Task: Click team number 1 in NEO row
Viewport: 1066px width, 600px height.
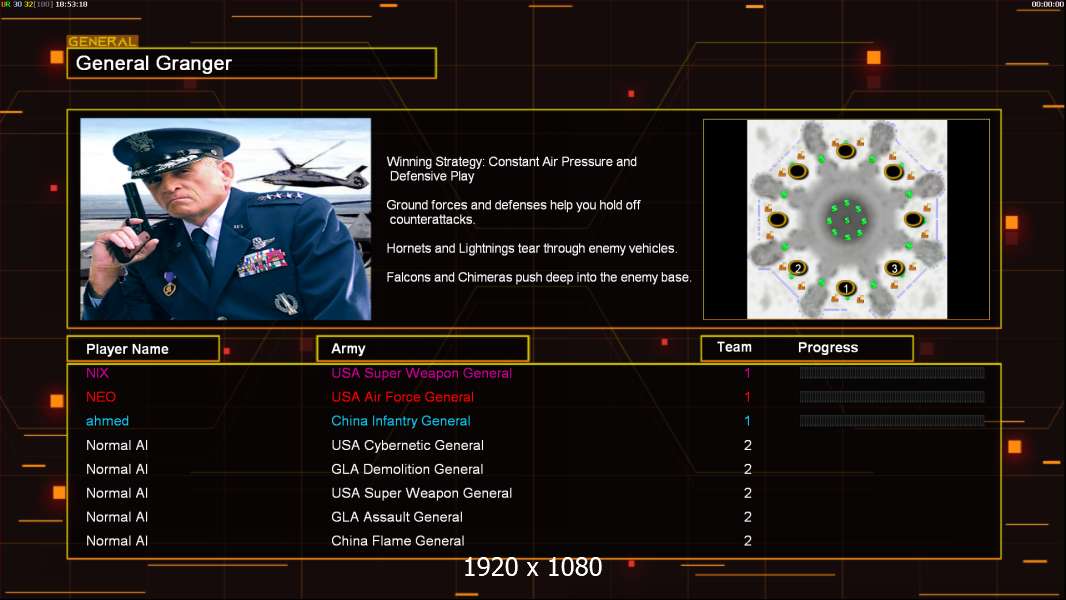Action: pyautogui.click(x=747, y=397)
